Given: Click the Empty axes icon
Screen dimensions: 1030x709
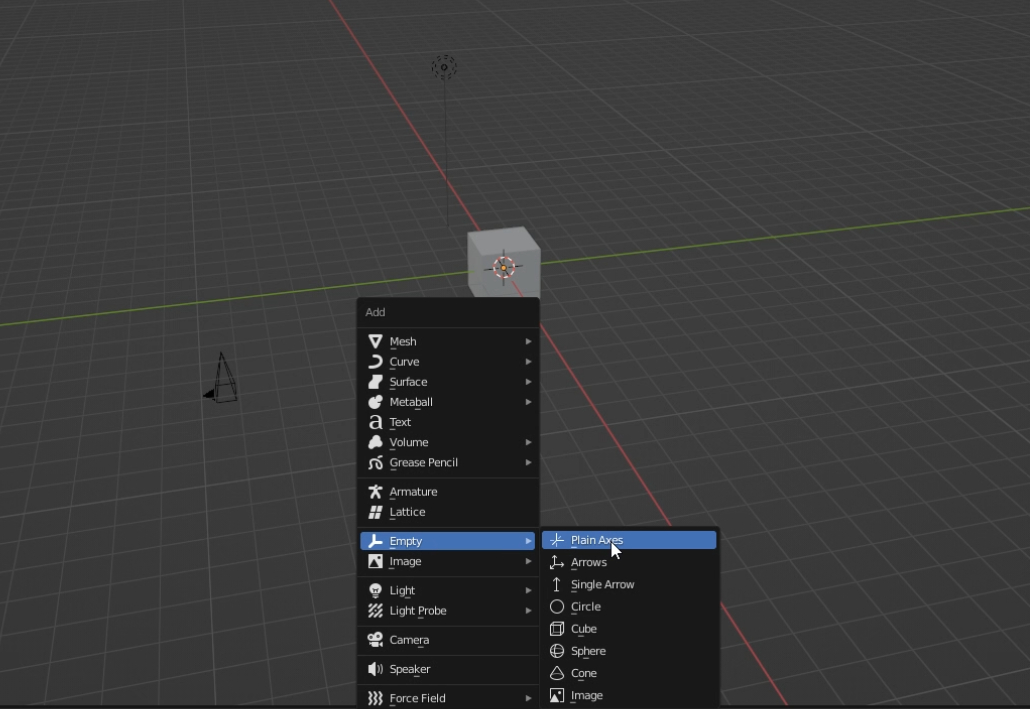Looking at the screenshot, I should click(375, 541).
